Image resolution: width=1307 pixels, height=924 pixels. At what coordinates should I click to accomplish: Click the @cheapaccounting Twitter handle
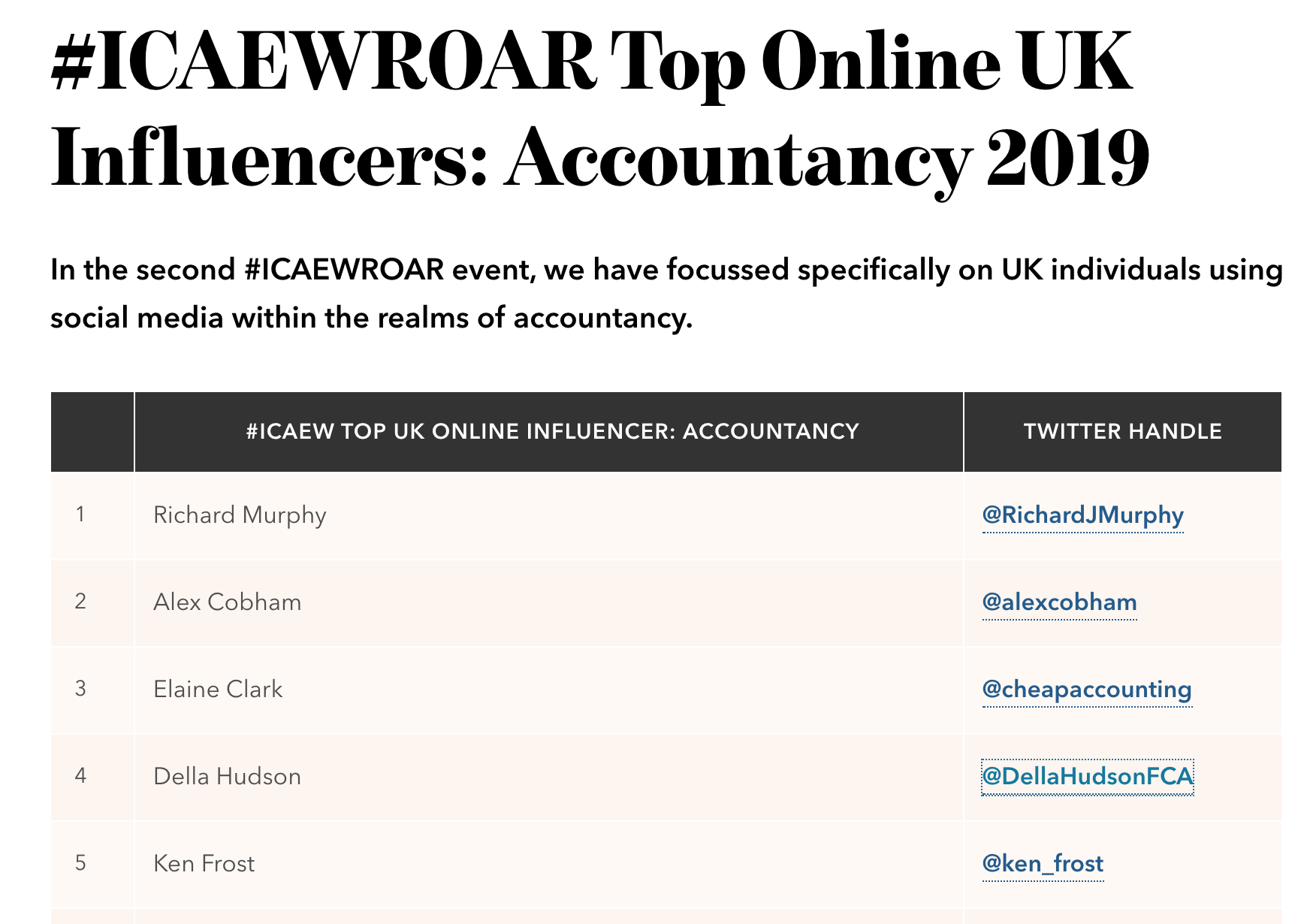click(x=1086, y=690)
